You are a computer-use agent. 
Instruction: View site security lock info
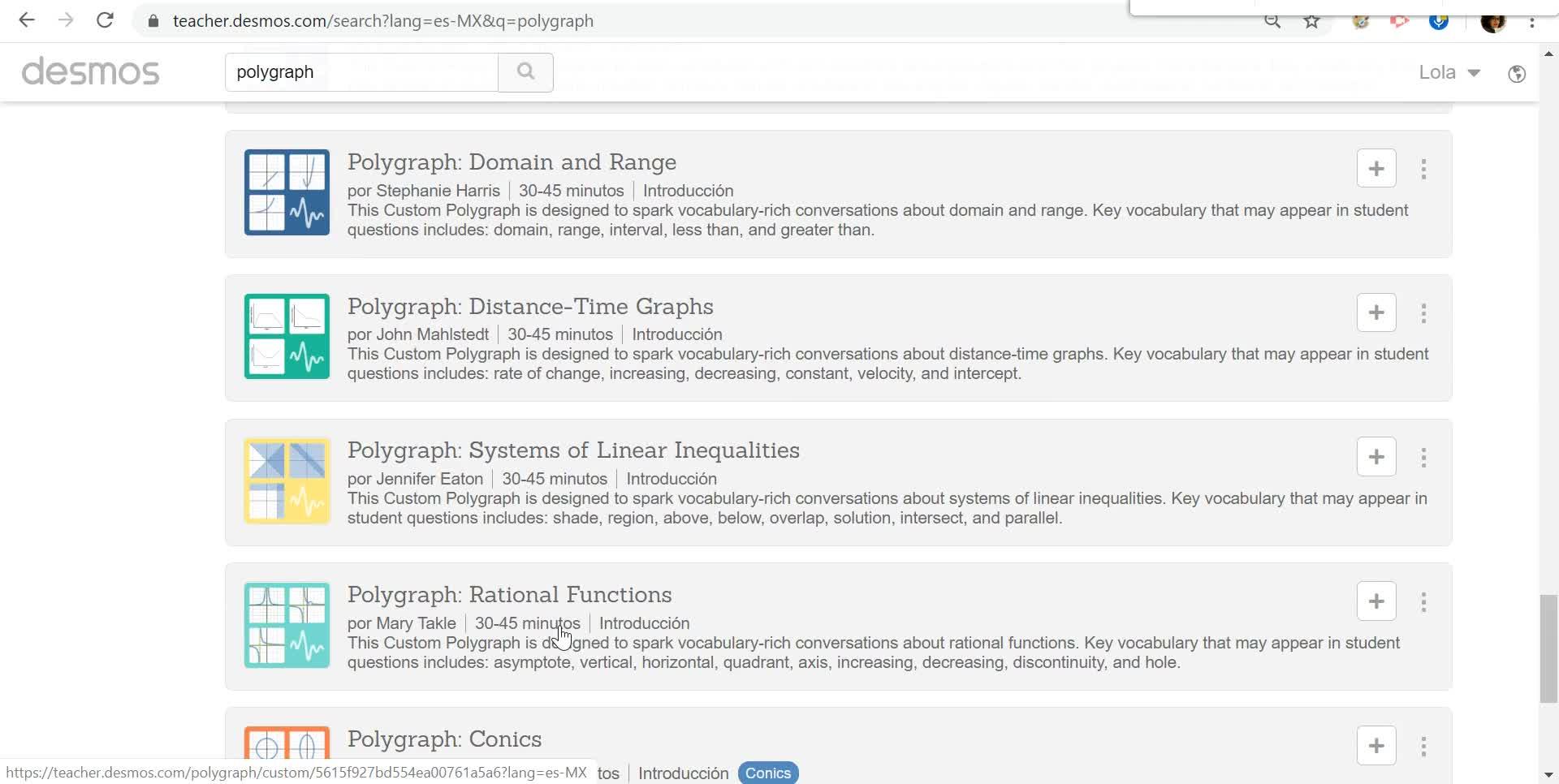click(x=153, y=21)
